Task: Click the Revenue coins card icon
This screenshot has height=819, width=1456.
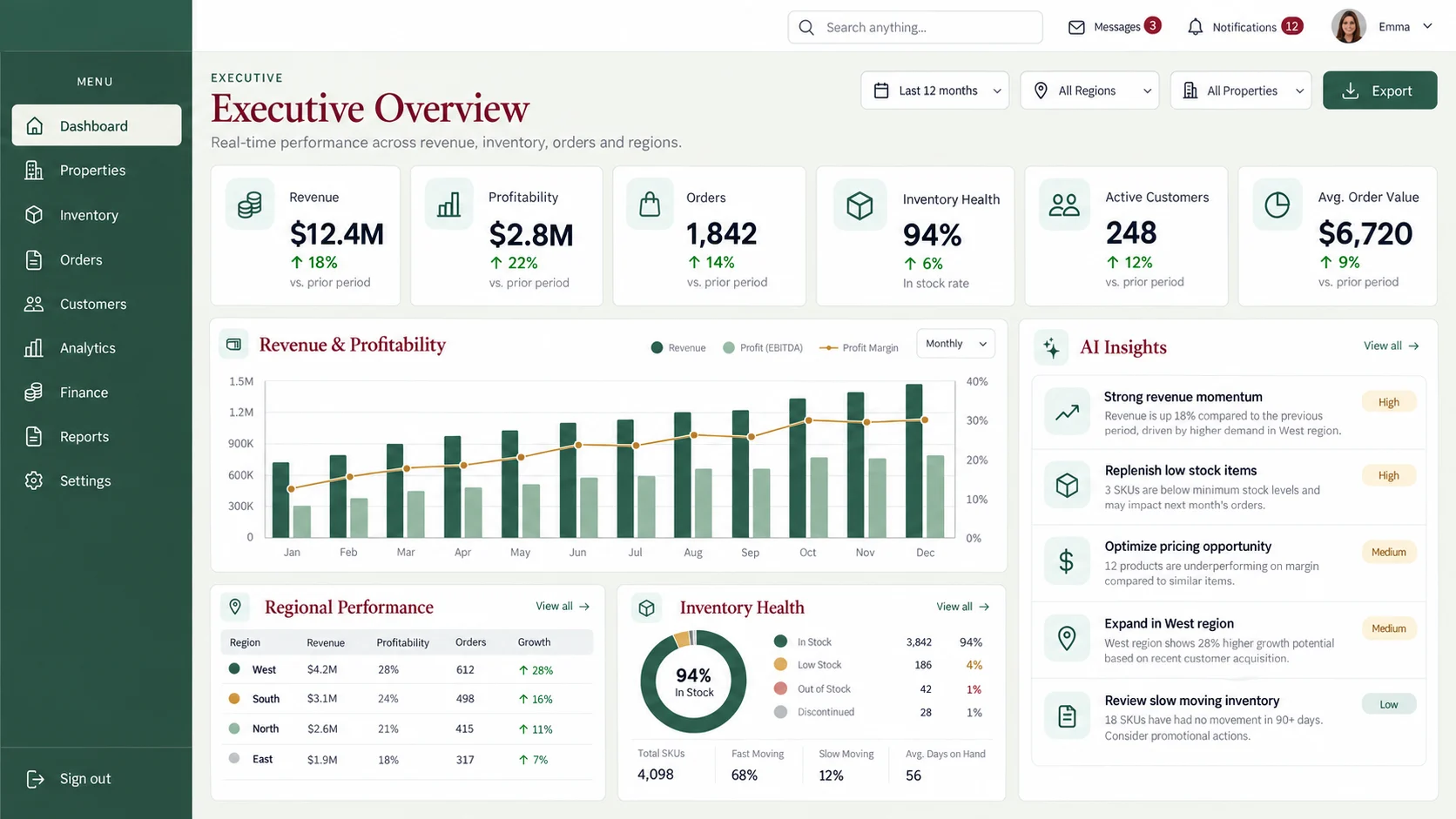Action: [250, 205]
